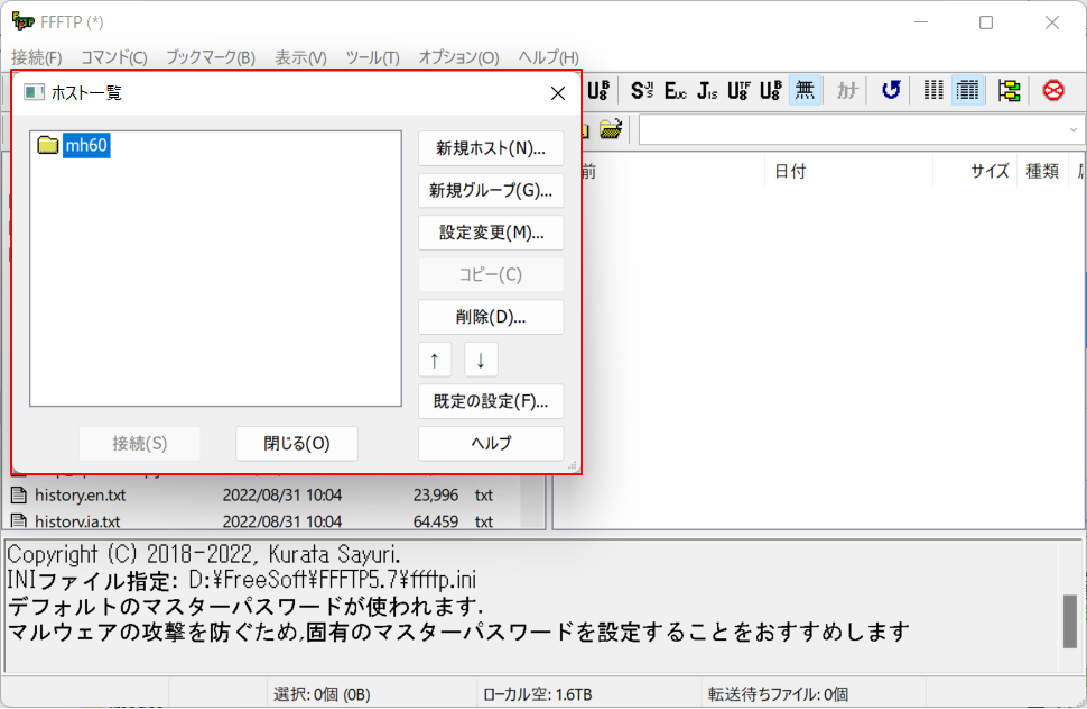Open the ブックマーク(B) menu
Viewport: 1087px width, 709px height.
(x=210, y=58)
